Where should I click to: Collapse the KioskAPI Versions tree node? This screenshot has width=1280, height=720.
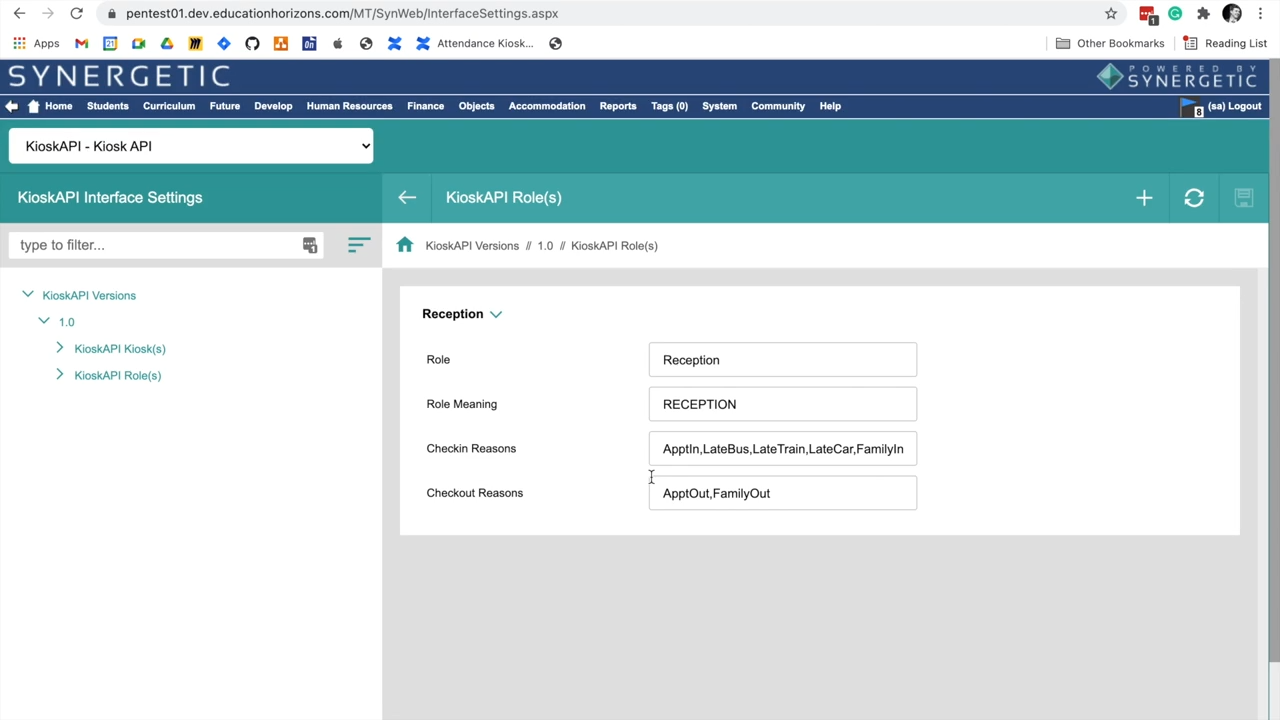pos(28,295)
